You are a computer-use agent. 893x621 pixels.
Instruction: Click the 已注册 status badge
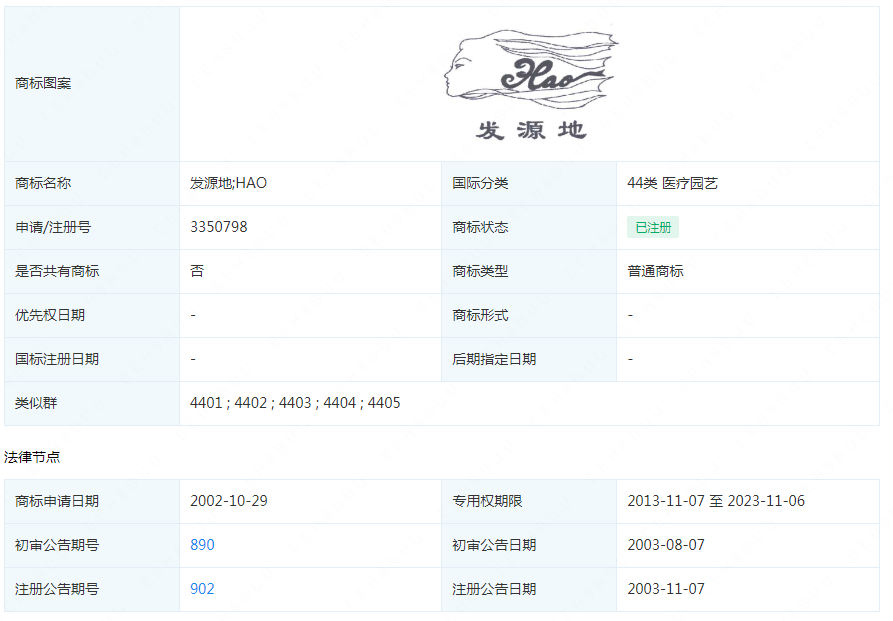click(653, 227)
